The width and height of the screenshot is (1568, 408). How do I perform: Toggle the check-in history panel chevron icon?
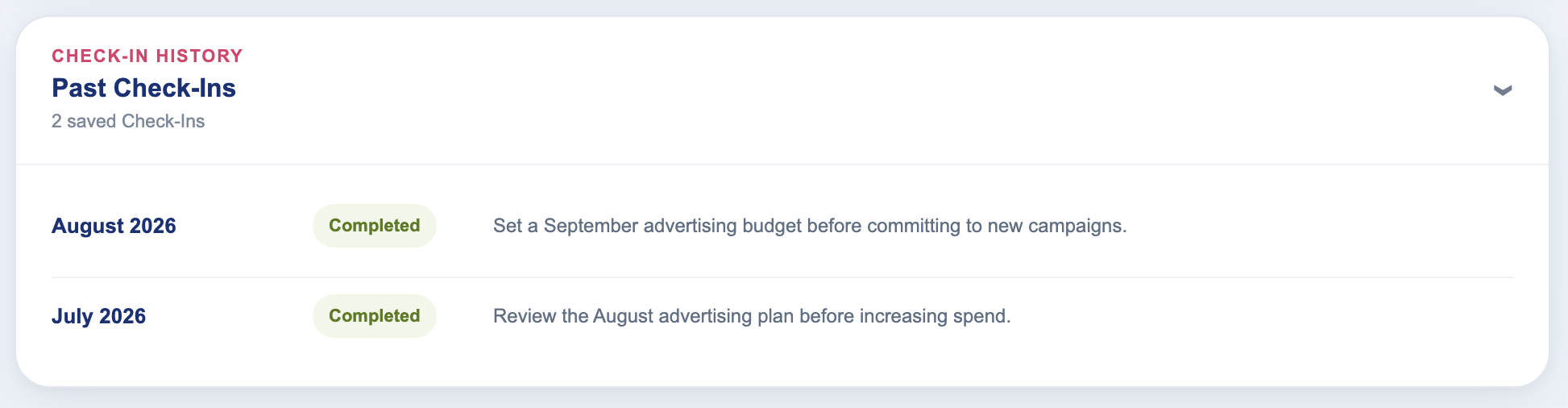1502,90
